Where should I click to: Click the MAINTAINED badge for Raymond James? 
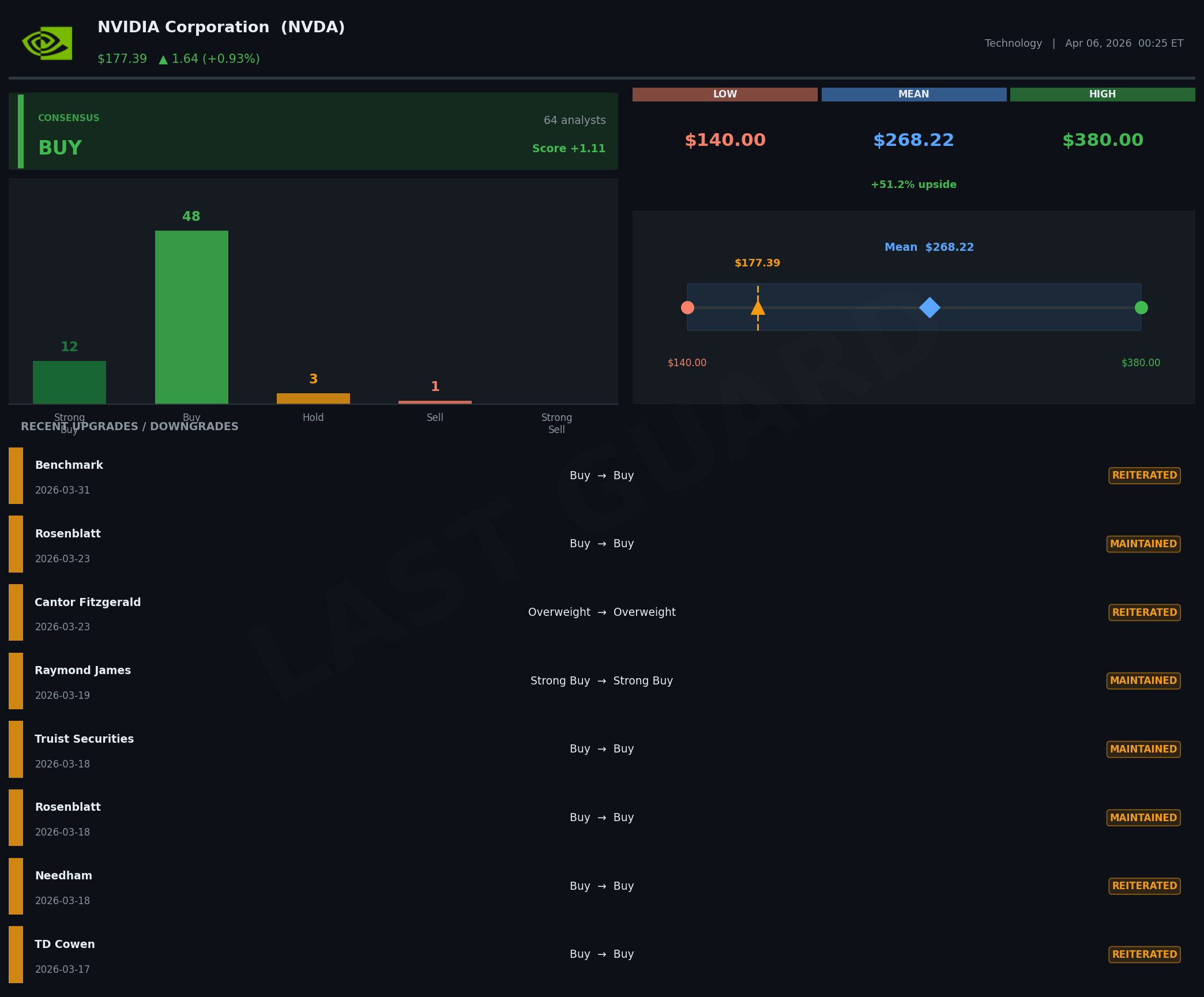pyautogui.click(x=1143, y=680)
